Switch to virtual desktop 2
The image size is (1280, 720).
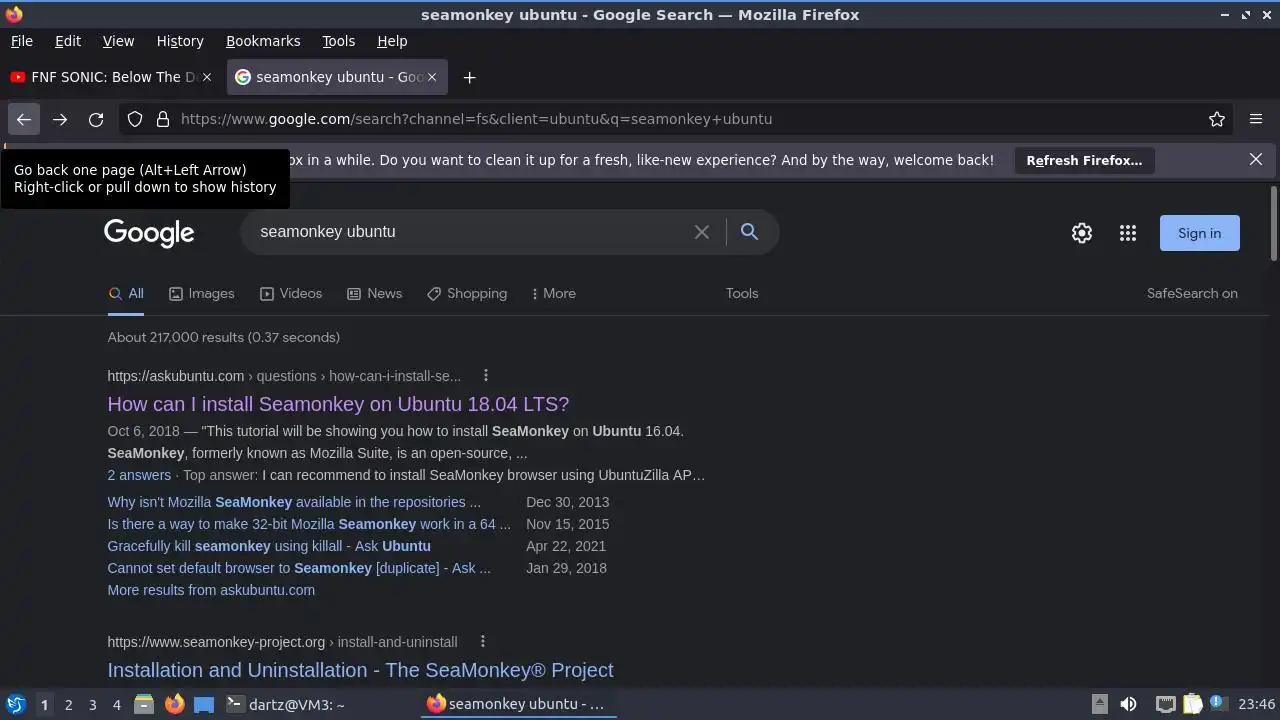[68, 705]
